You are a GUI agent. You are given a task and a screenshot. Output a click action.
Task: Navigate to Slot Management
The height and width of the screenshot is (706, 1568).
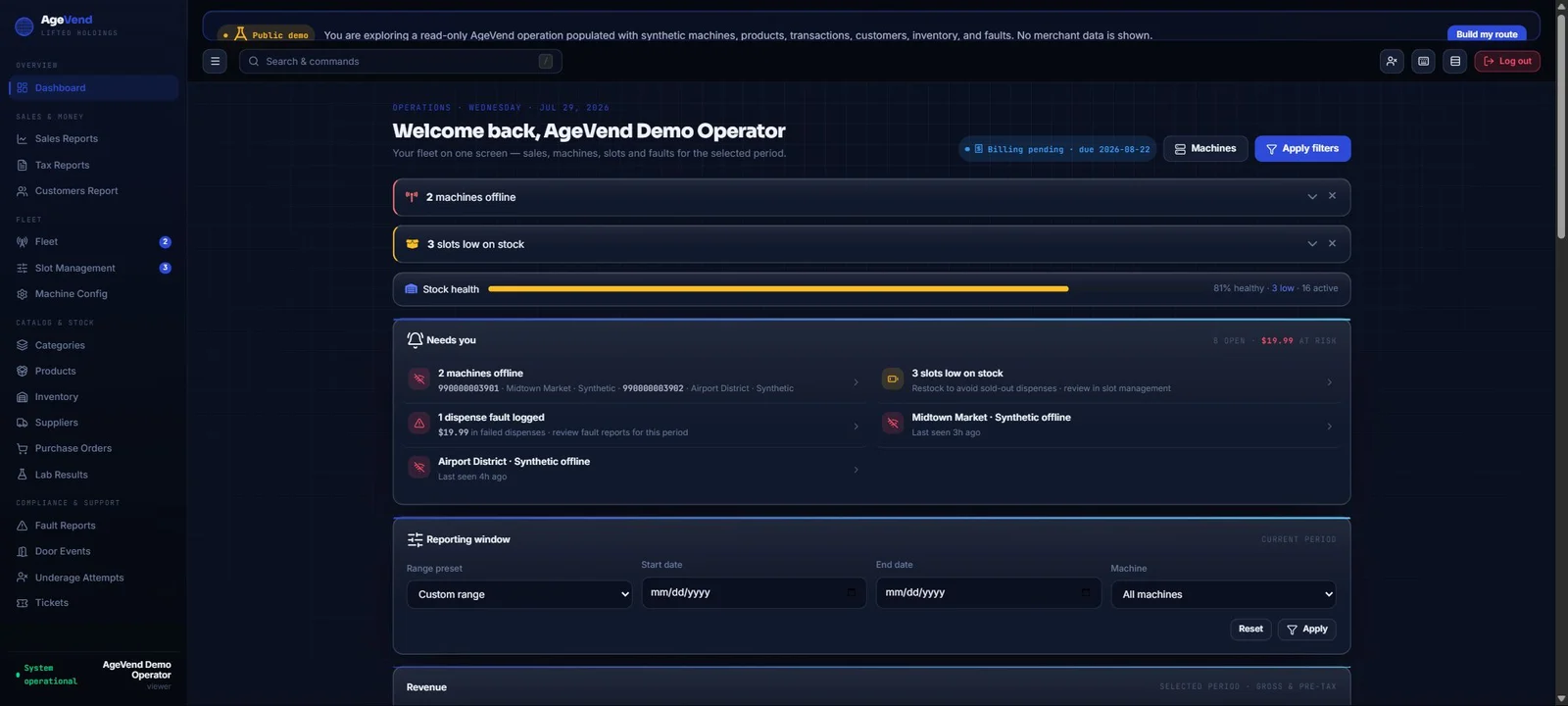click(93, 268)
